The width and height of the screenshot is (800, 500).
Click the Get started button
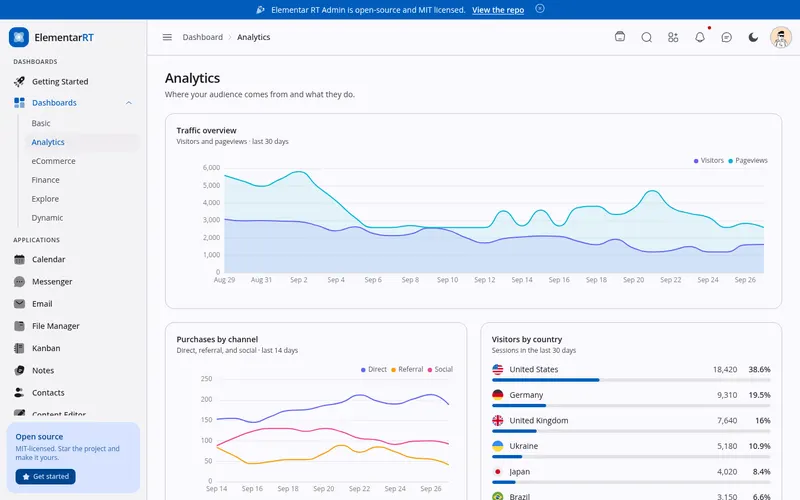click(45, 477)
